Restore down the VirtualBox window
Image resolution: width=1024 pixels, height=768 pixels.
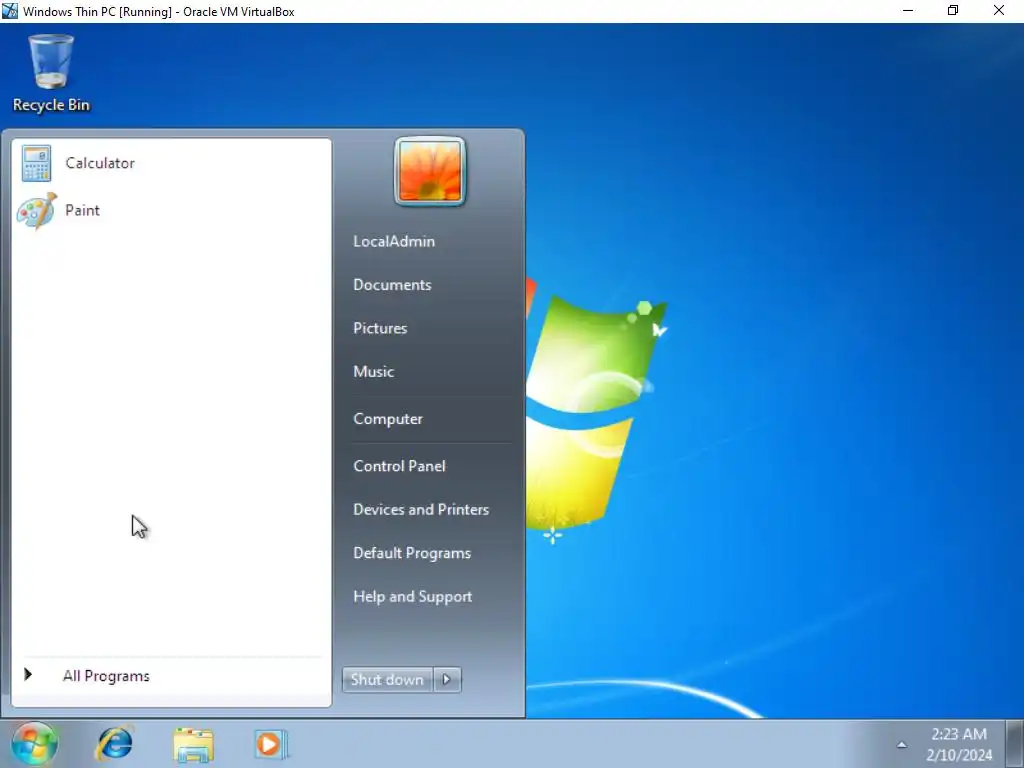pos(953,11)
